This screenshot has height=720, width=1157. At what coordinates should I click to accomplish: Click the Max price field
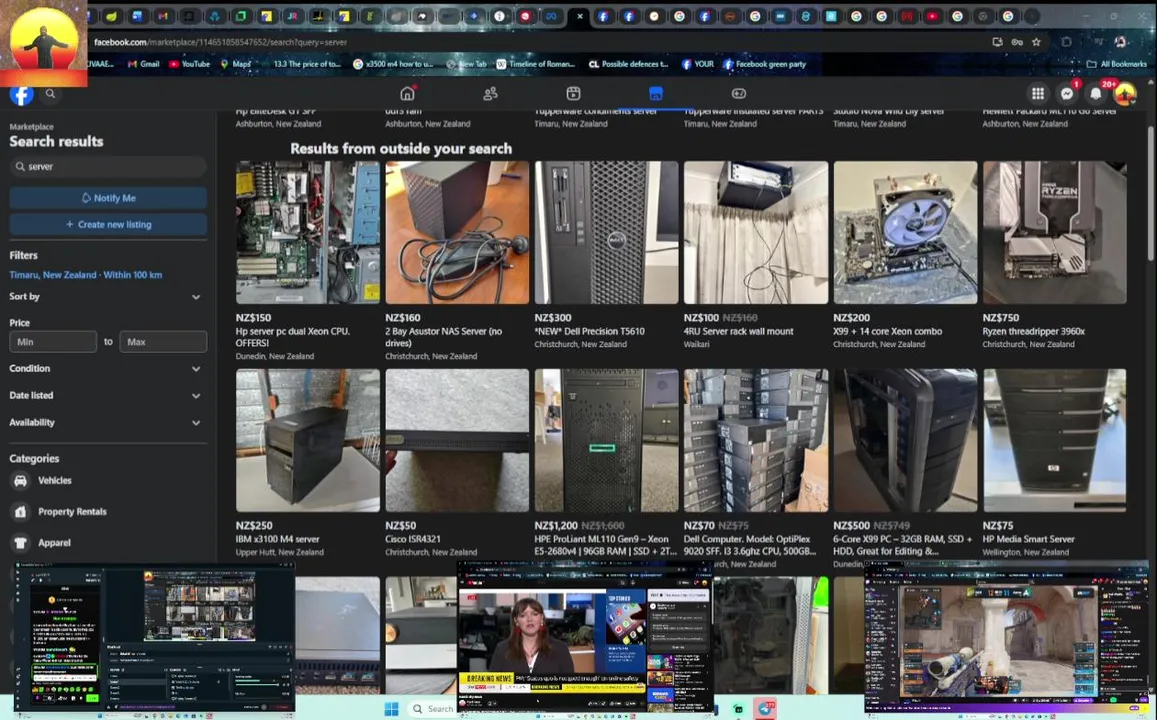[x=163, y=342]
